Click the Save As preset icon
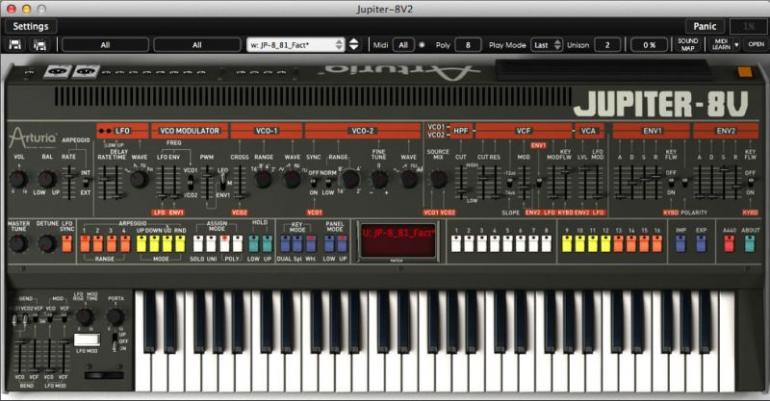The width and height of the screenshot is (770, 401). click(x=39, y=45)
